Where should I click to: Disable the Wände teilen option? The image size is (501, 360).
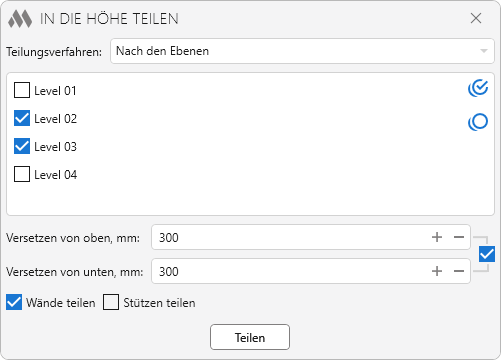14,302
